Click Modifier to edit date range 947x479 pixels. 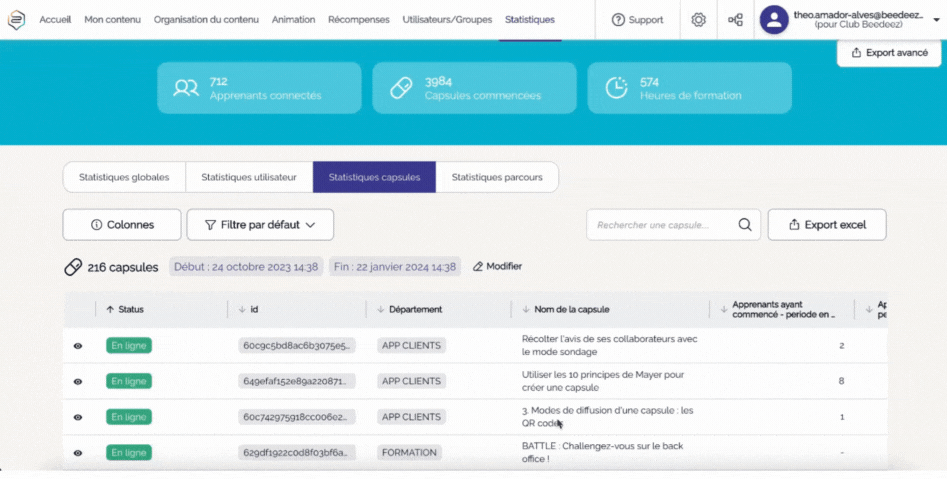[497, 267]
